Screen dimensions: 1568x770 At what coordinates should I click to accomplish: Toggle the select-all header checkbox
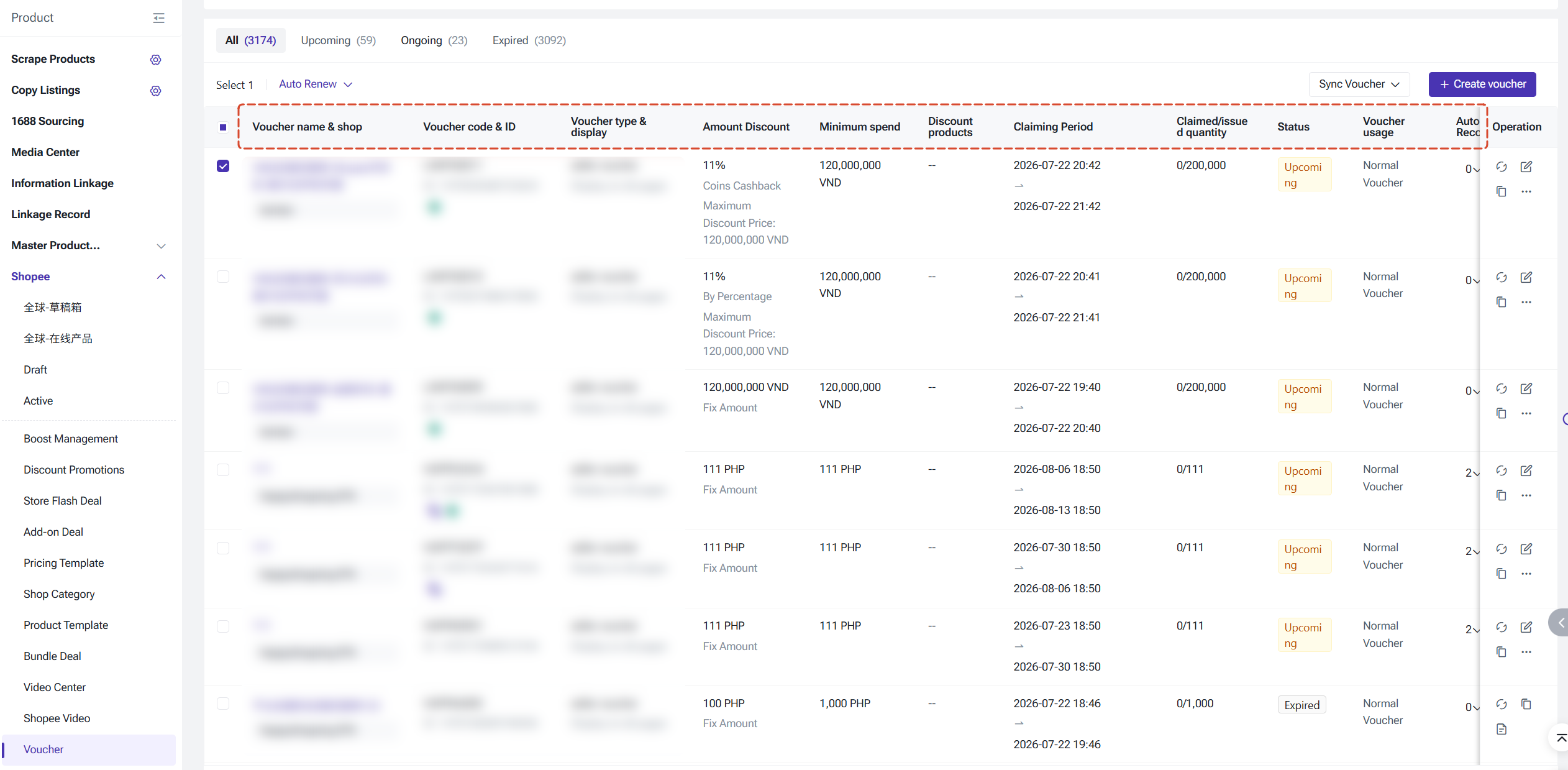(x=223, y=127)
